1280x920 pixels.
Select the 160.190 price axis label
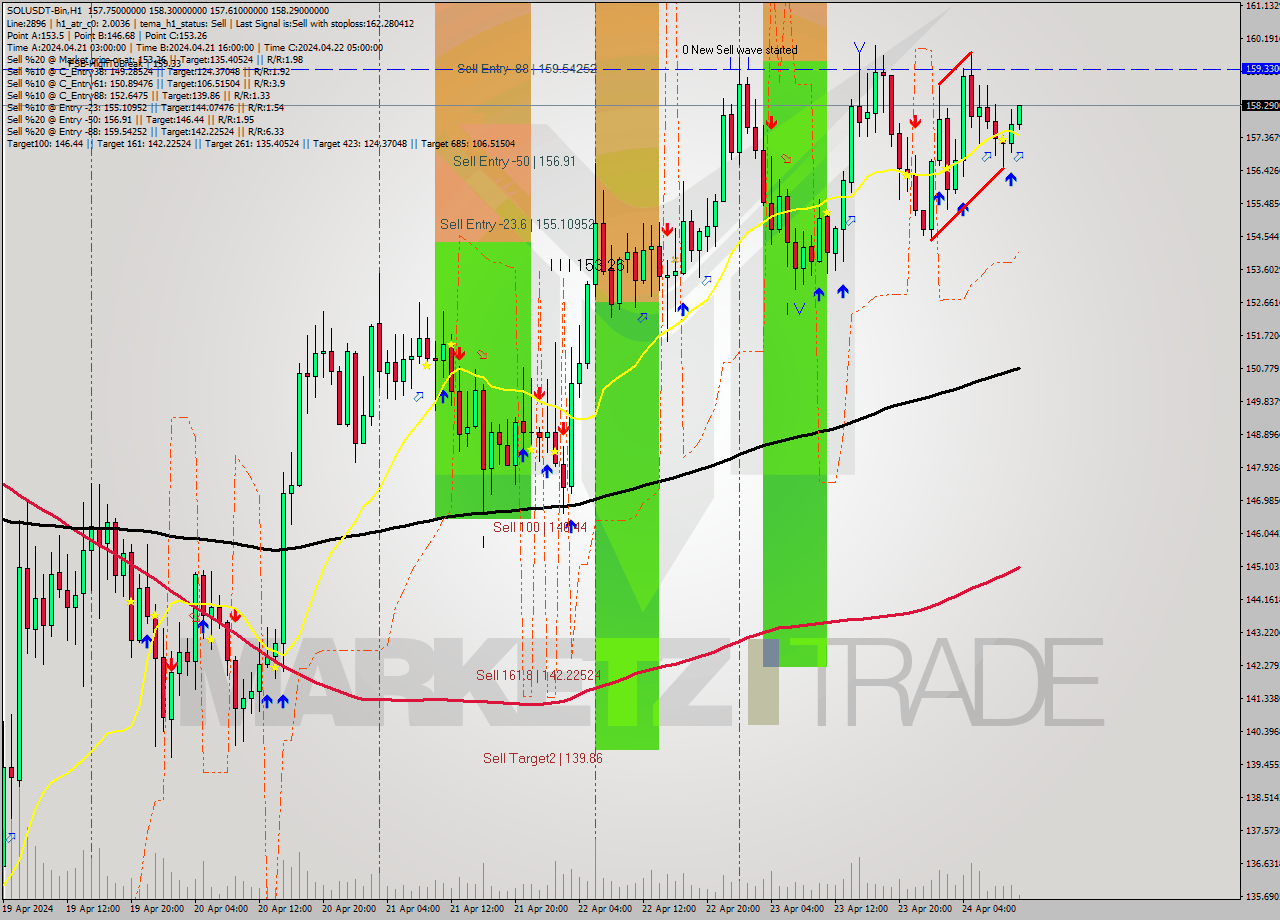(1262, 38)
